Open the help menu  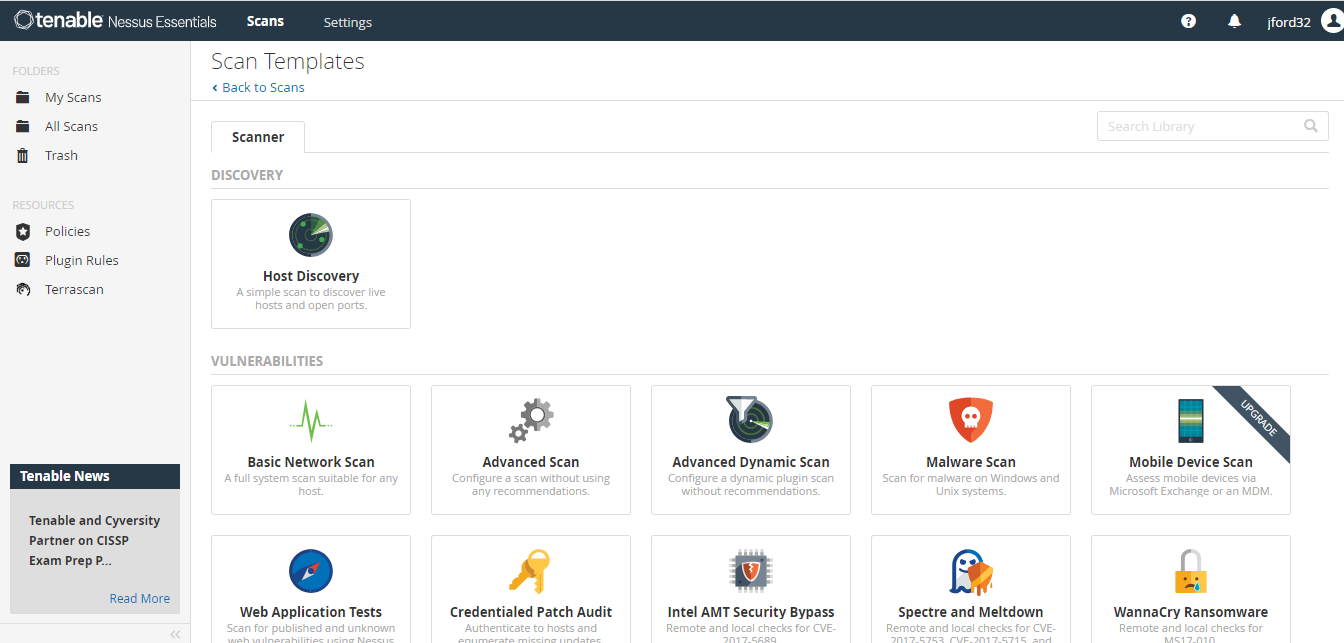click(x=1188, y=20)
